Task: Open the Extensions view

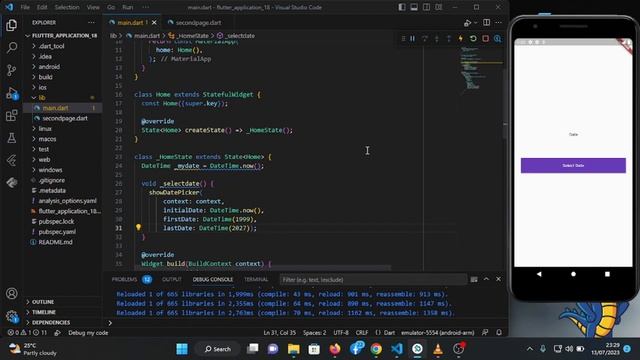Action: [x=11, y=116]
